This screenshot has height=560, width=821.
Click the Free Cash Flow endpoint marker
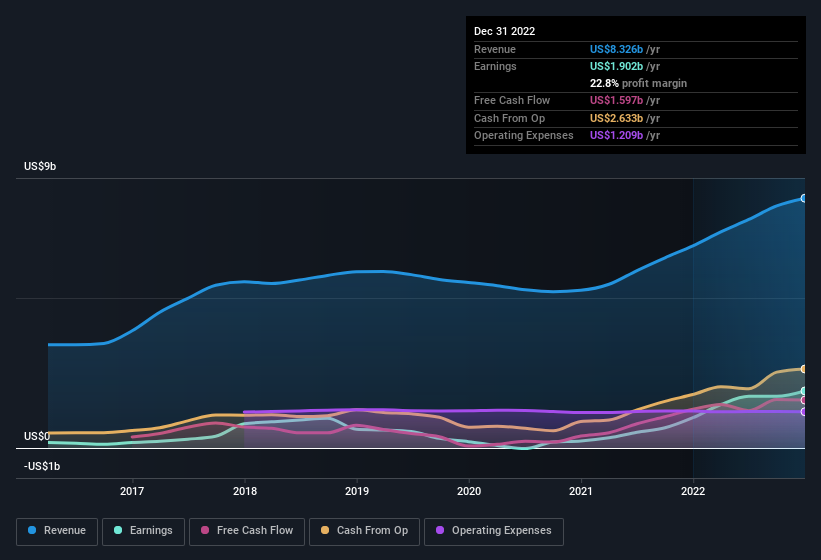point(804,400)
